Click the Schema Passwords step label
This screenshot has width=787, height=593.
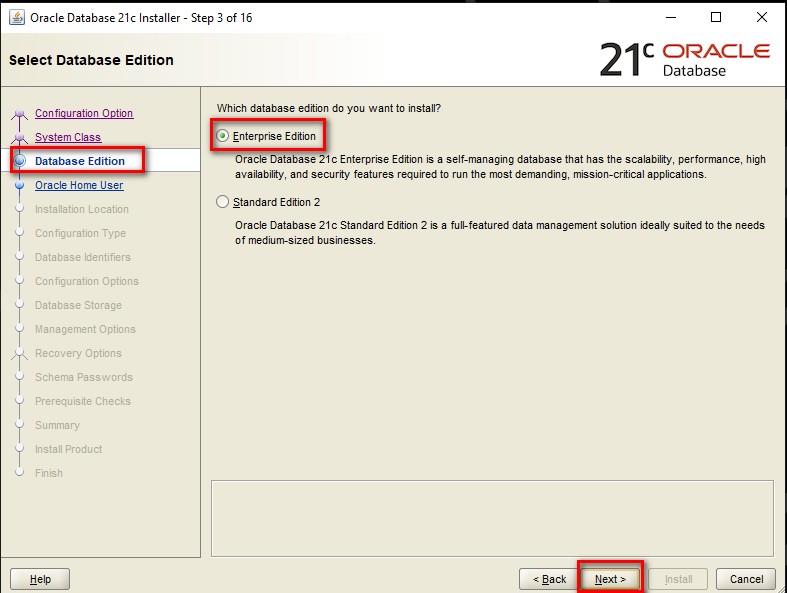(84, 377)
